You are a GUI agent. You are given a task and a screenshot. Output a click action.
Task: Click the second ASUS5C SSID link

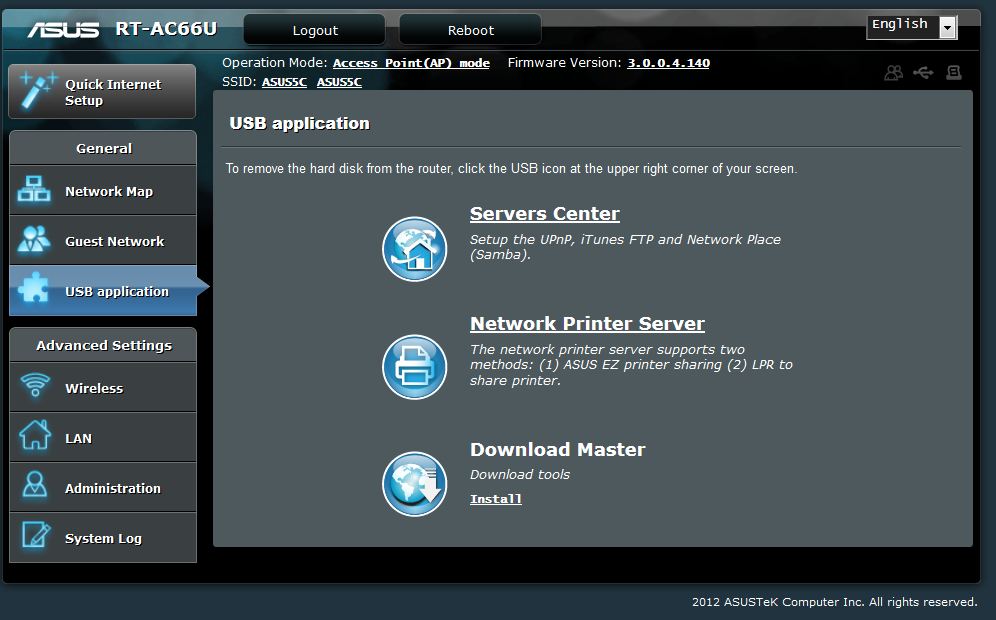339,82
